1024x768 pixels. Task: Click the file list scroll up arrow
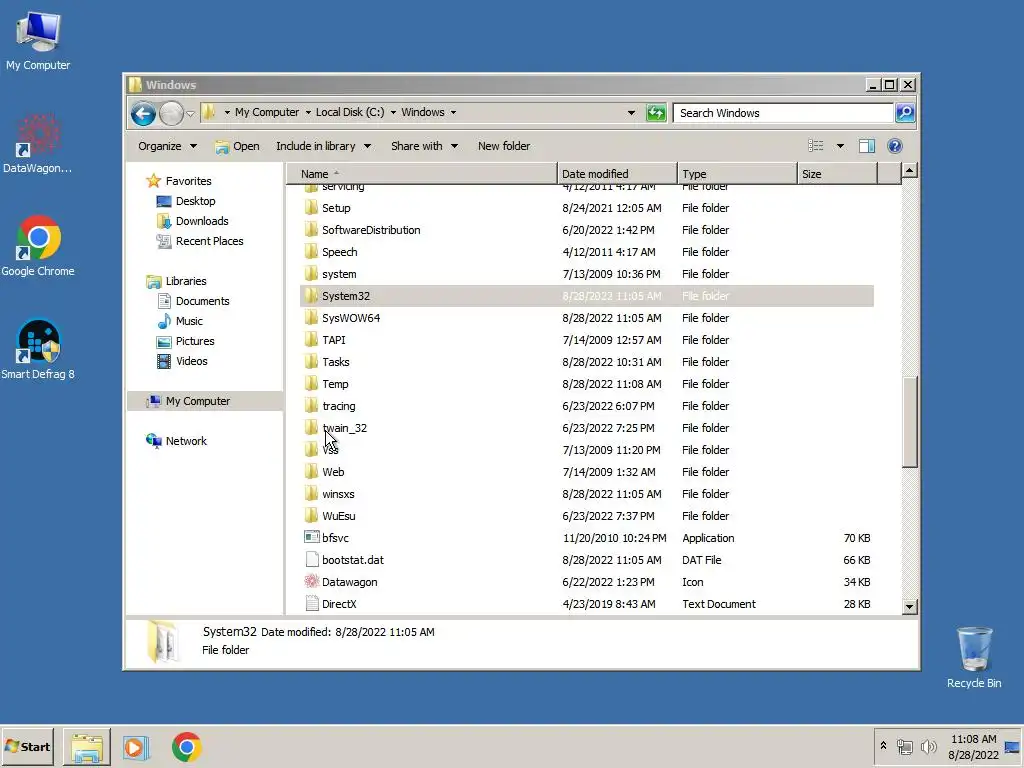(x=909, y=171)
